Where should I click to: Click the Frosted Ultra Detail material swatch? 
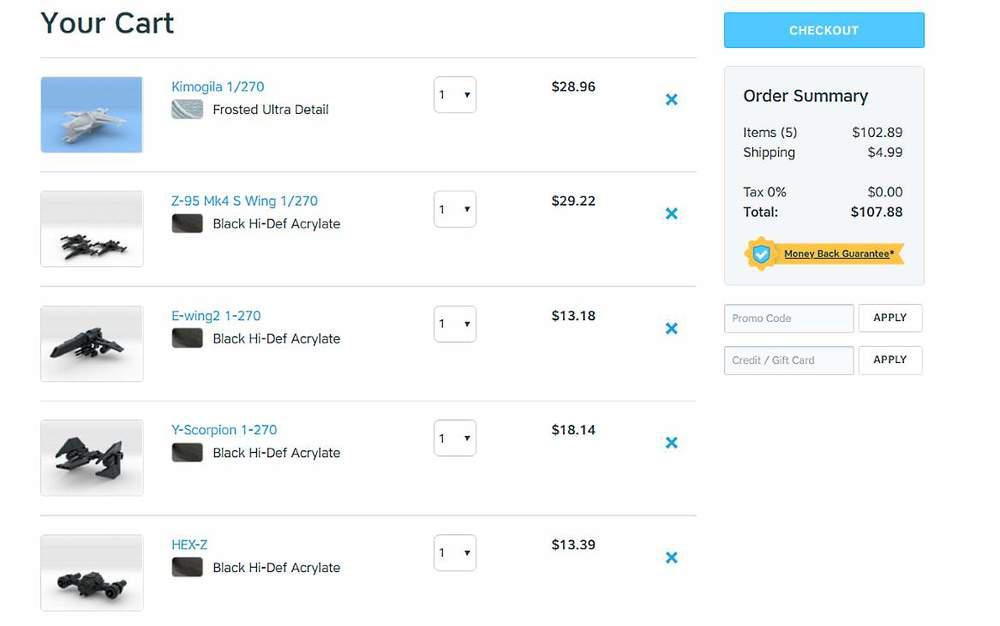click(187, 110)
